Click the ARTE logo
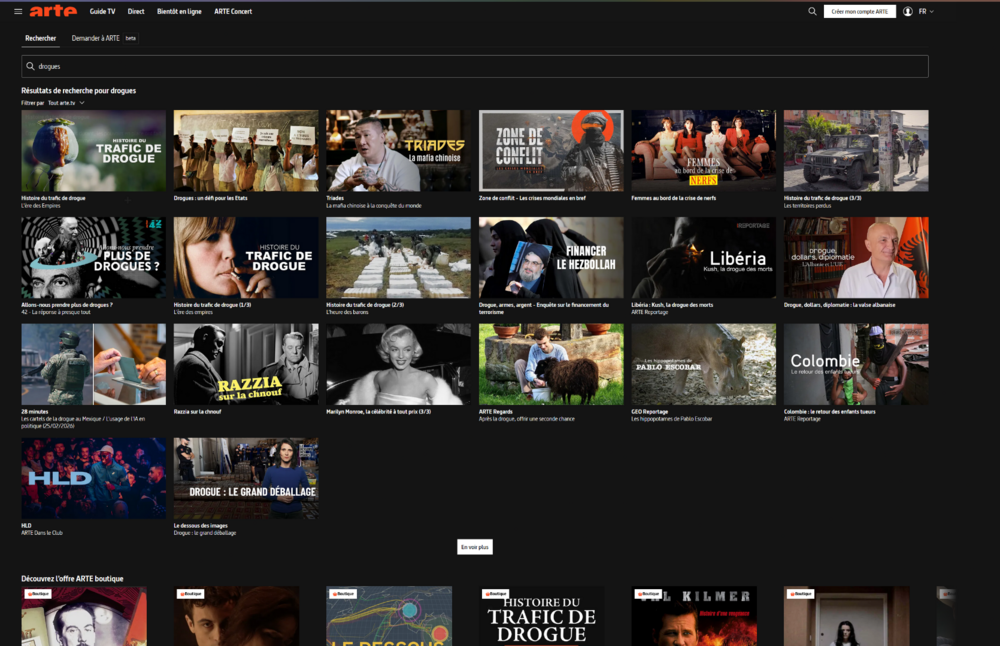 tap(53, 11)
